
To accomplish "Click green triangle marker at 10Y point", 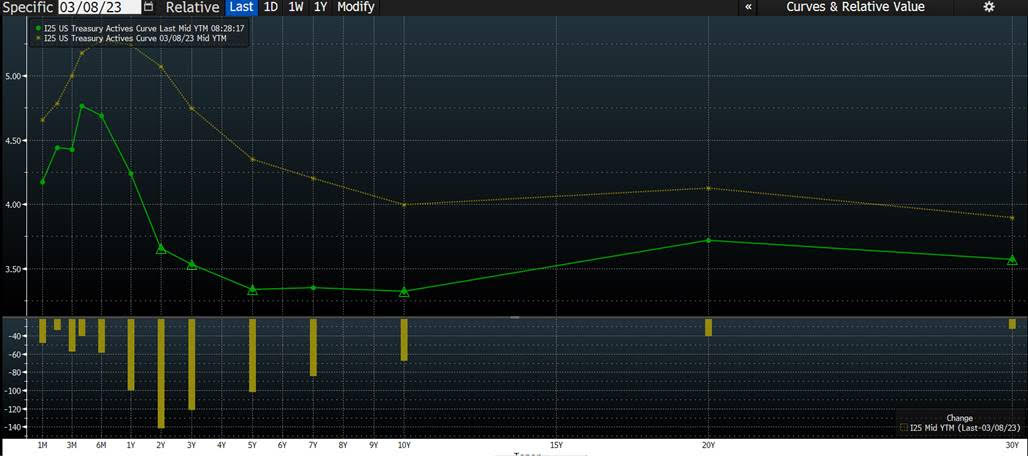I will [x=404, y=292].
